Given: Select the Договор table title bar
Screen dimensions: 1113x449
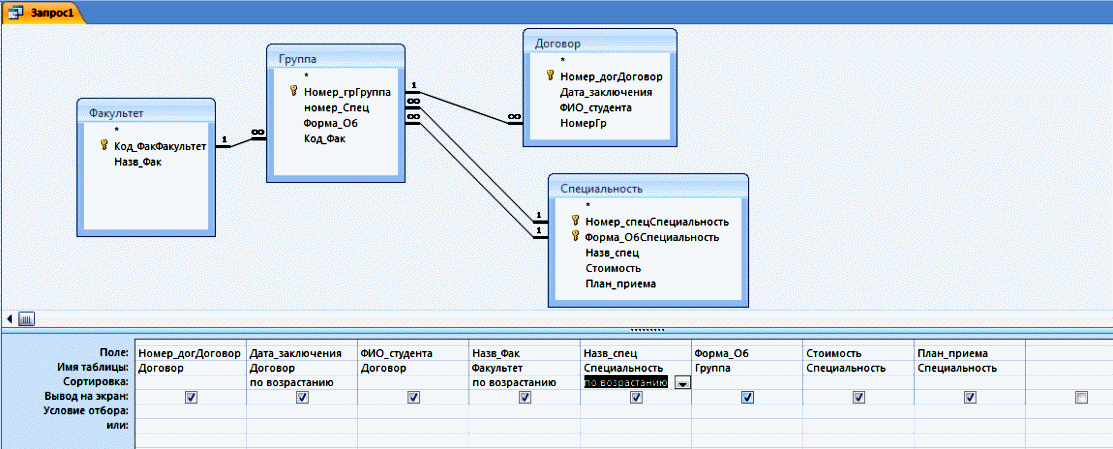Looking at the screenshot, I should coord(599,44).
